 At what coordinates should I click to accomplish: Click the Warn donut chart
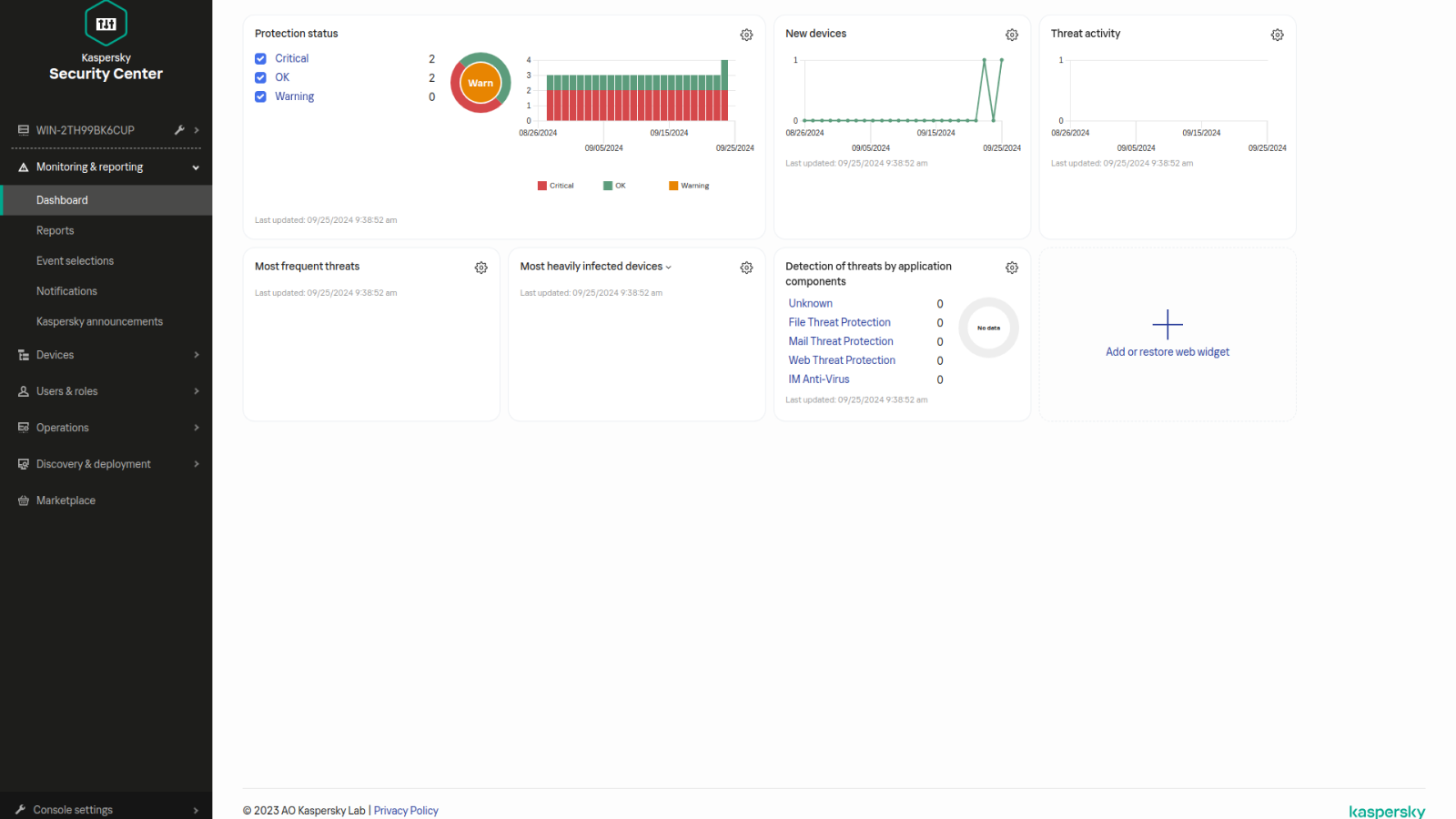click(x=480, y=83)
